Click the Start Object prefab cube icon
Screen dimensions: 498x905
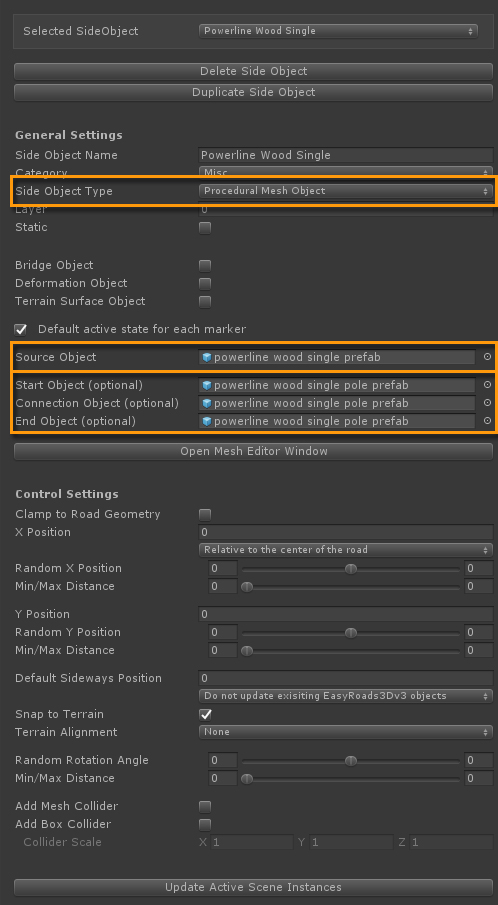(207, 385)
